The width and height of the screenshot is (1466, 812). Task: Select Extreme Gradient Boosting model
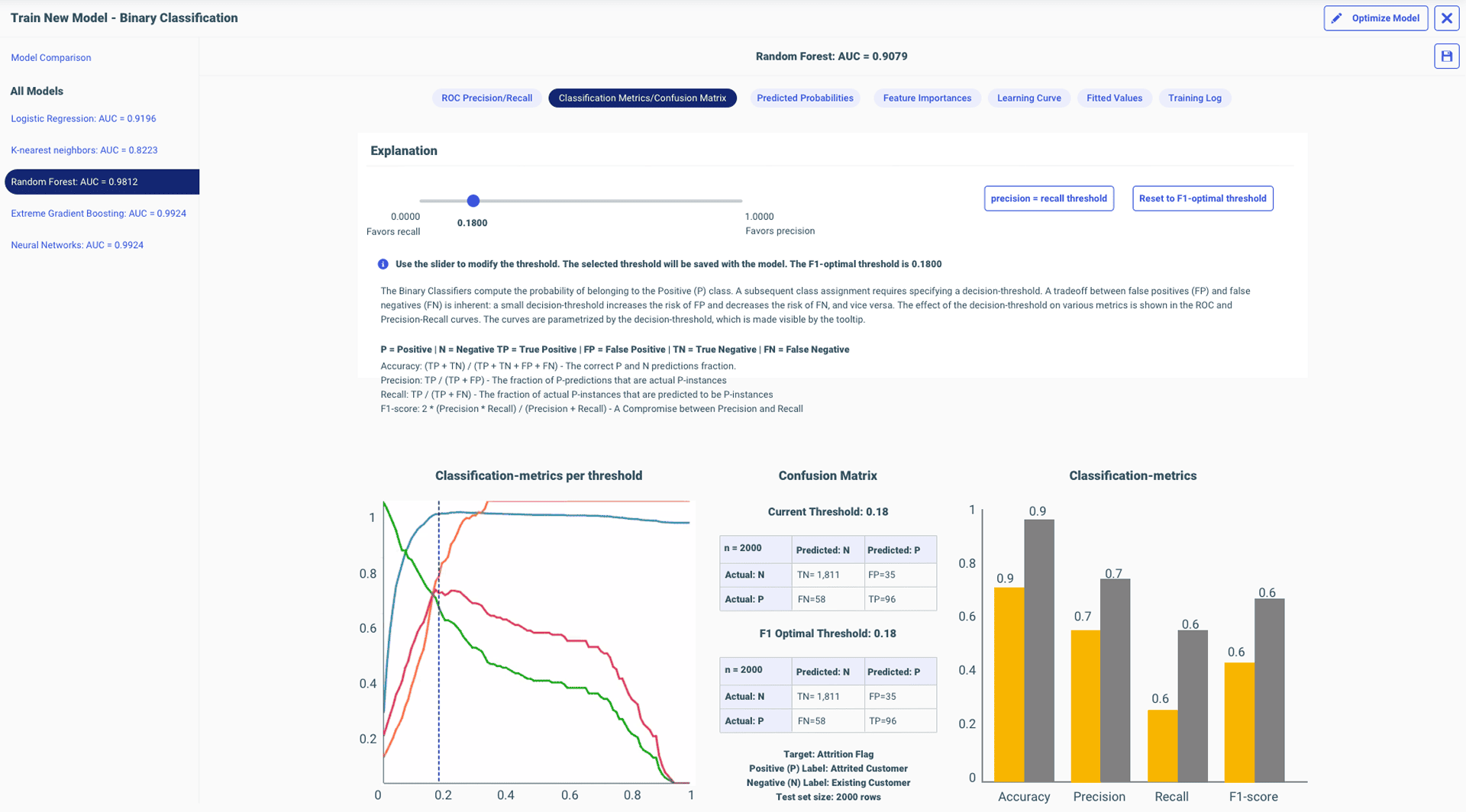[98, 214]
